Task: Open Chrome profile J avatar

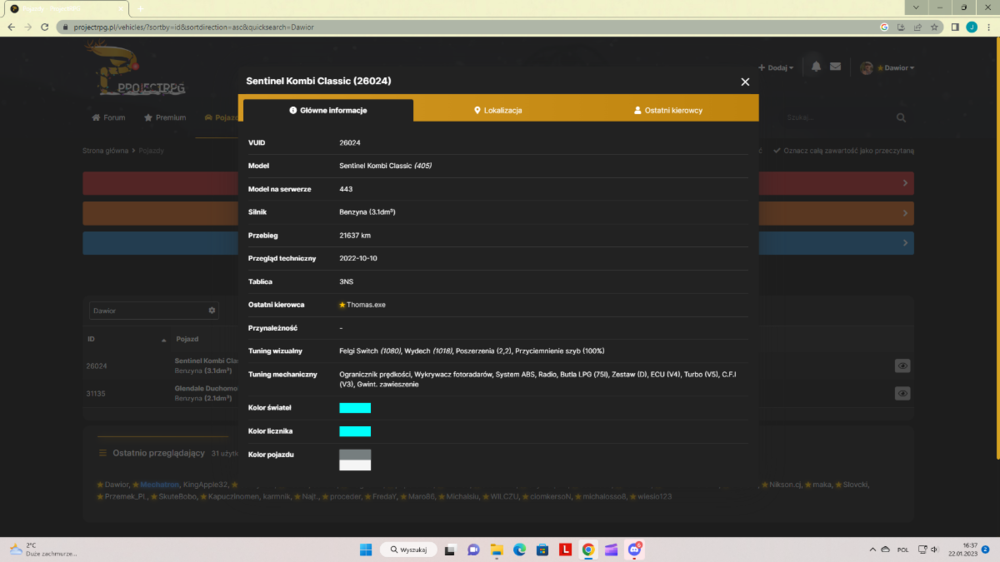Action: tap(971, 27)
